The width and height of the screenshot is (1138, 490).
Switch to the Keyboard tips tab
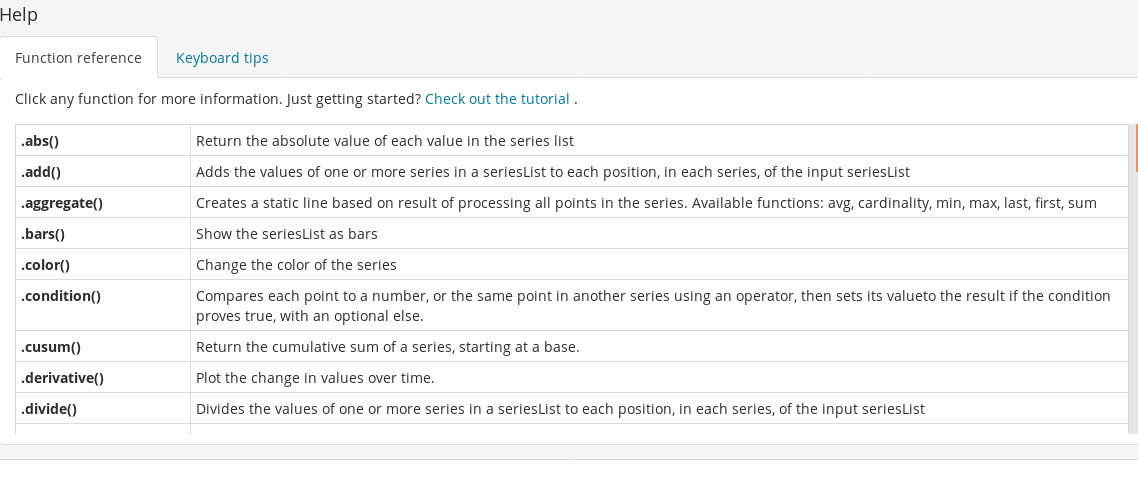coord(222,58)
